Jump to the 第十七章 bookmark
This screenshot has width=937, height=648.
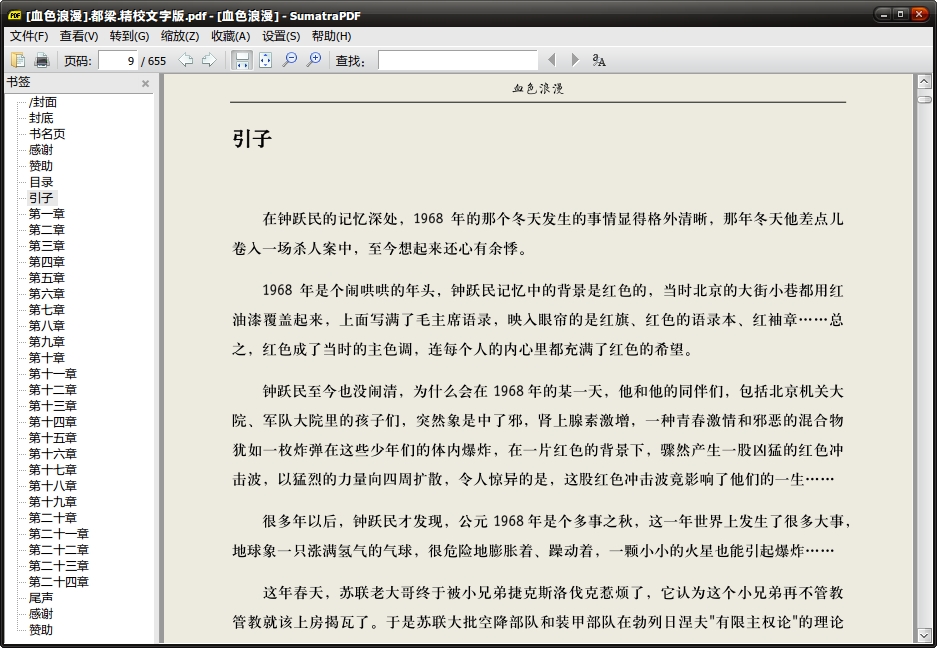click(53, 470)
